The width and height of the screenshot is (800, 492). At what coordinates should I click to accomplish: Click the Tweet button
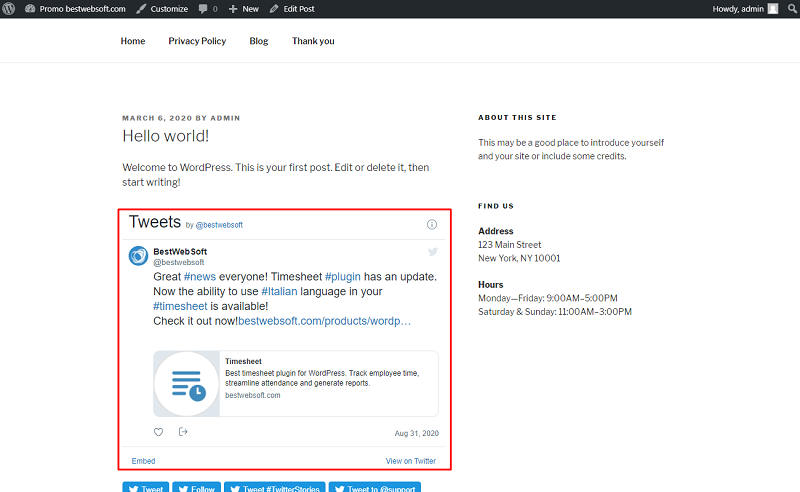[x=145, y=487]
